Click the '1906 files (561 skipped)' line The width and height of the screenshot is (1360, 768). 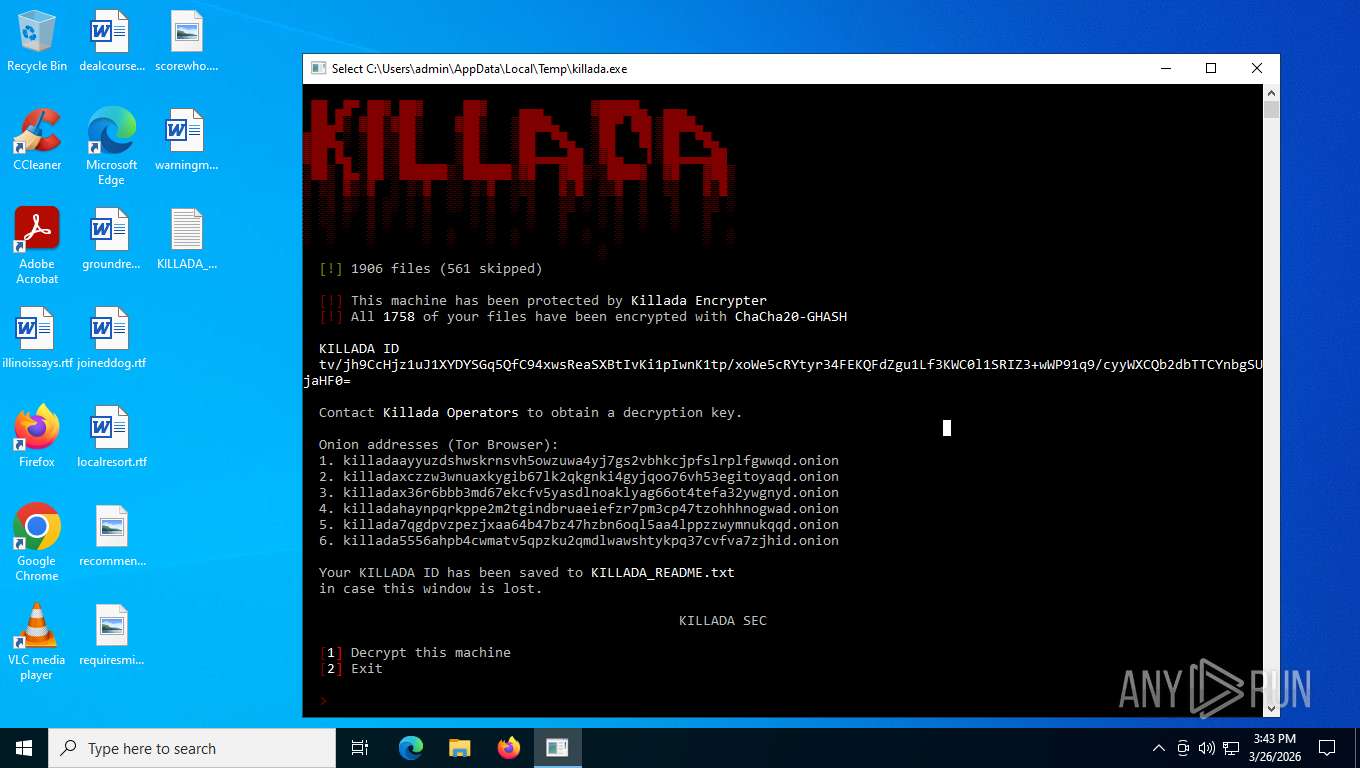[431, 268]
